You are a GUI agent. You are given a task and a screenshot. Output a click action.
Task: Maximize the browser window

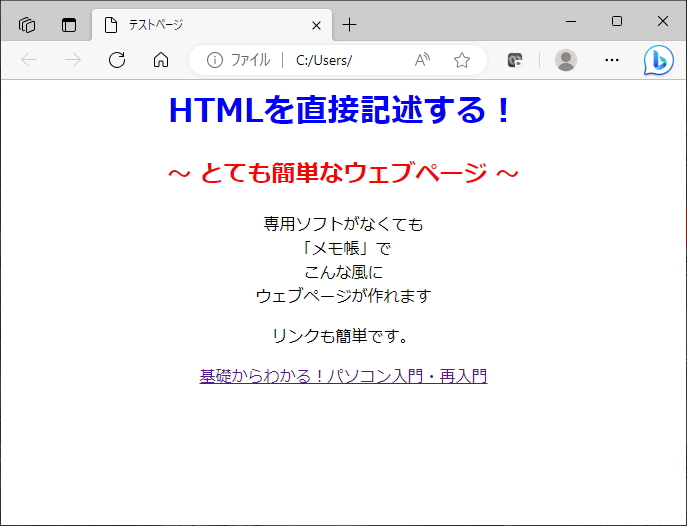616,21
